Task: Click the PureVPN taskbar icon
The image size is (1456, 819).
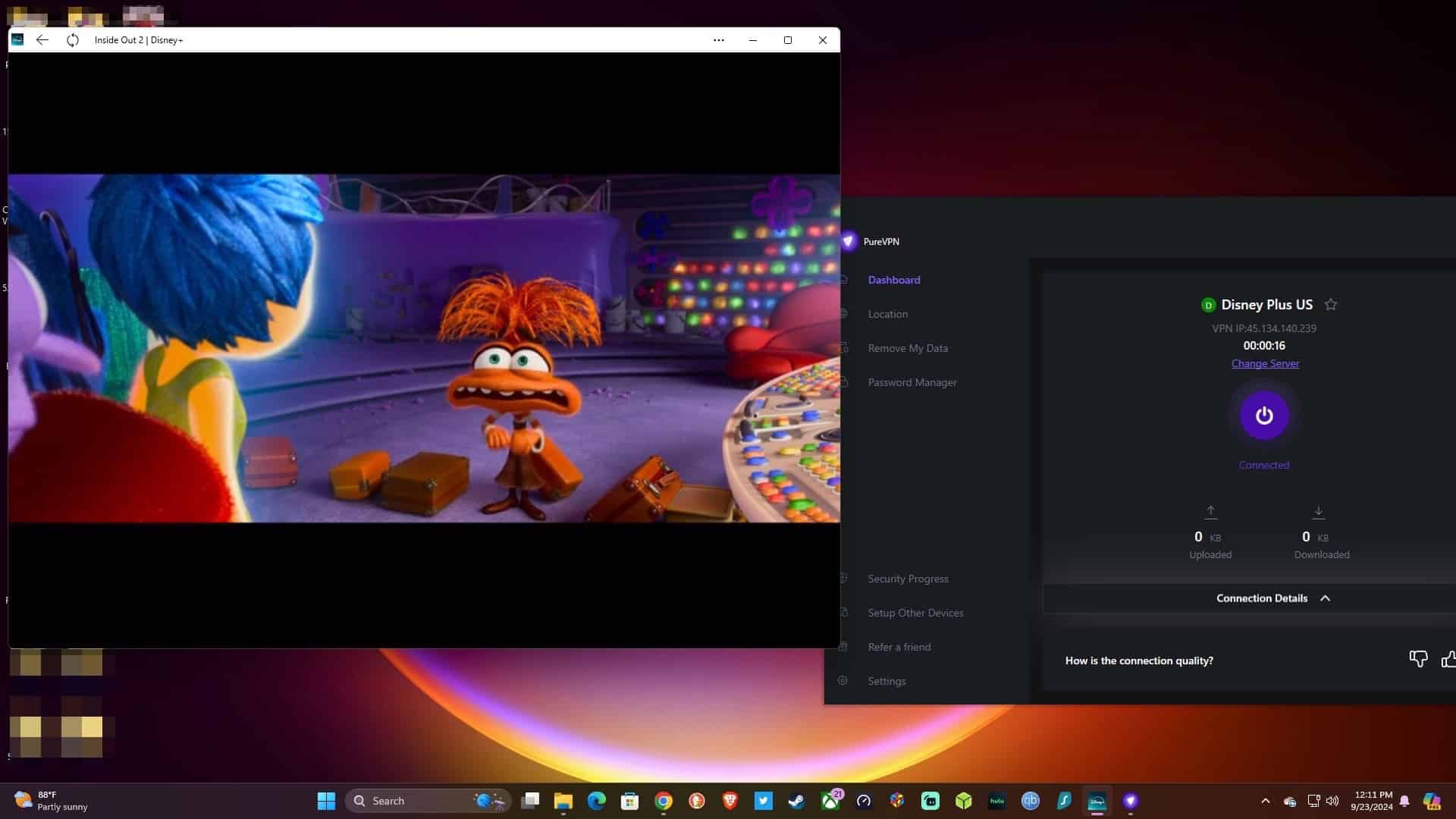Action: 1131,801
